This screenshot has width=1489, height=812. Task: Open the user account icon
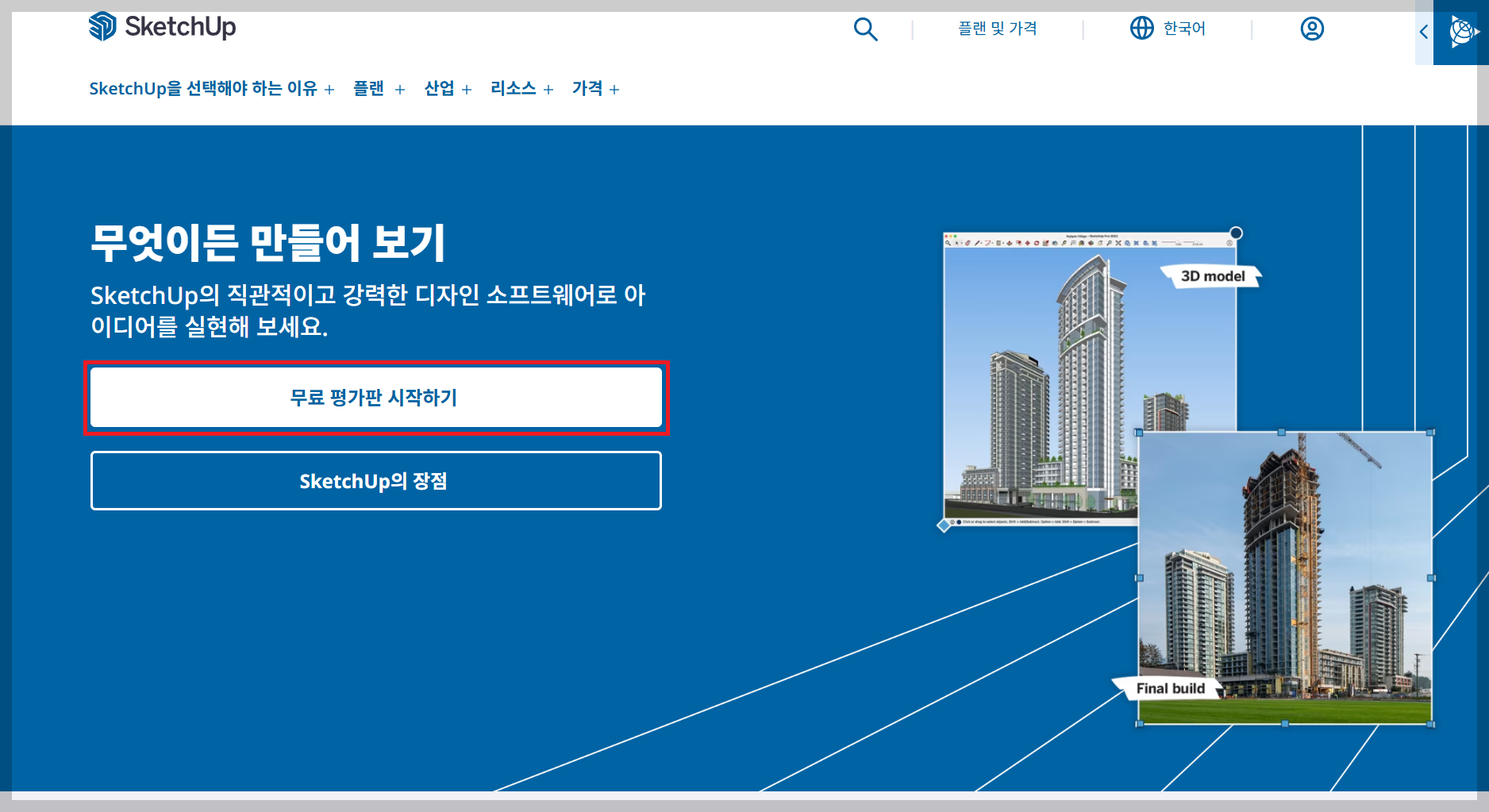[1312, 29]
